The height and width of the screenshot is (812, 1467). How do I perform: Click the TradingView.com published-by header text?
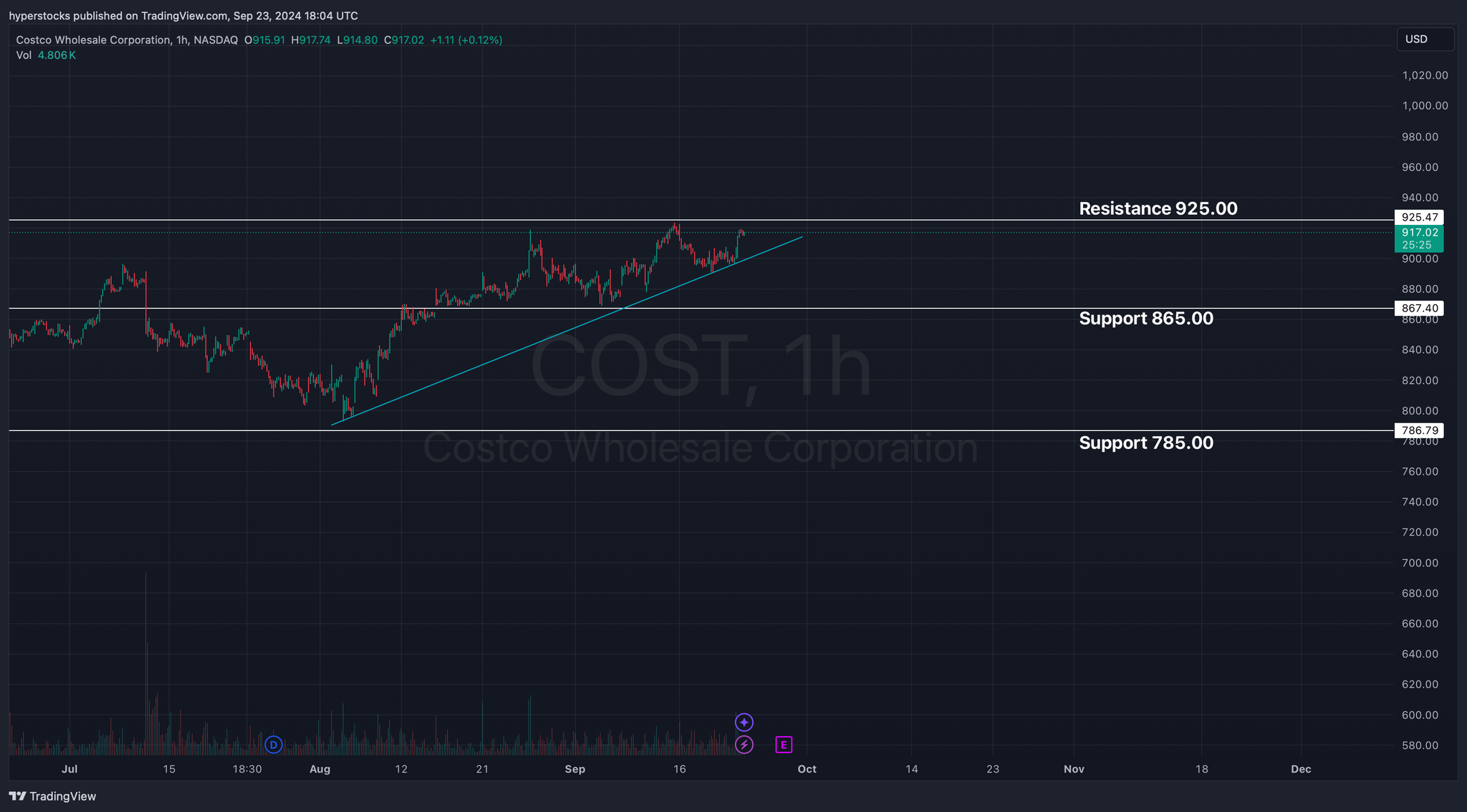(183, 16)
